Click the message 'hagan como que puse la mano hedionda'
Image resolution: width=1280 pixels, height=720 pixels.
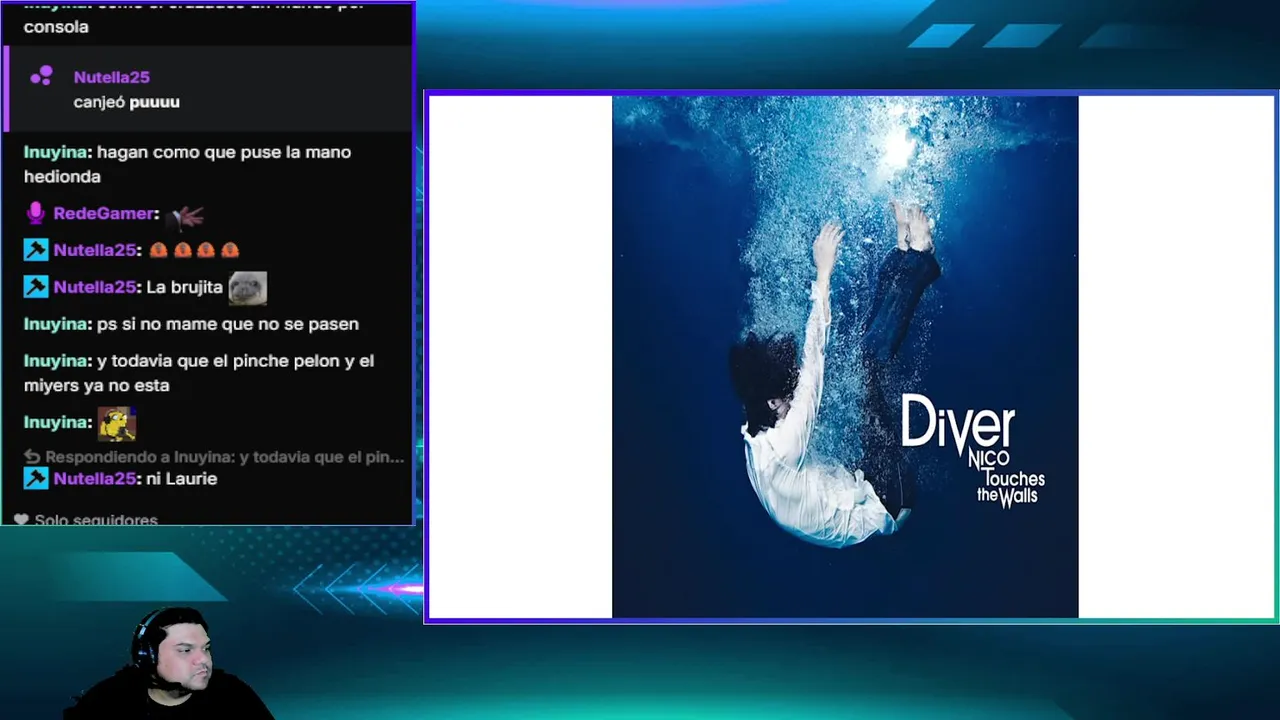(x=188, y=164)
